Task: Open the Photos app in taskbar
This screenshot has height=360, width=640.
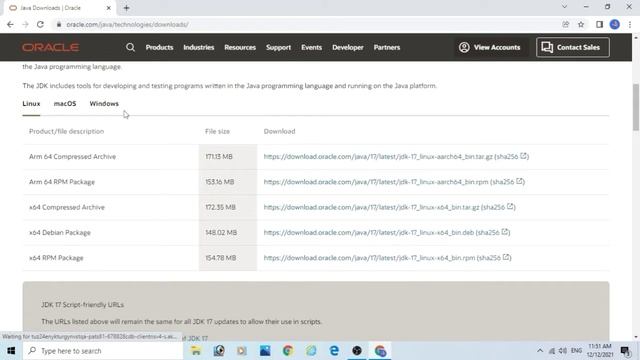Action: click(265, 351)
